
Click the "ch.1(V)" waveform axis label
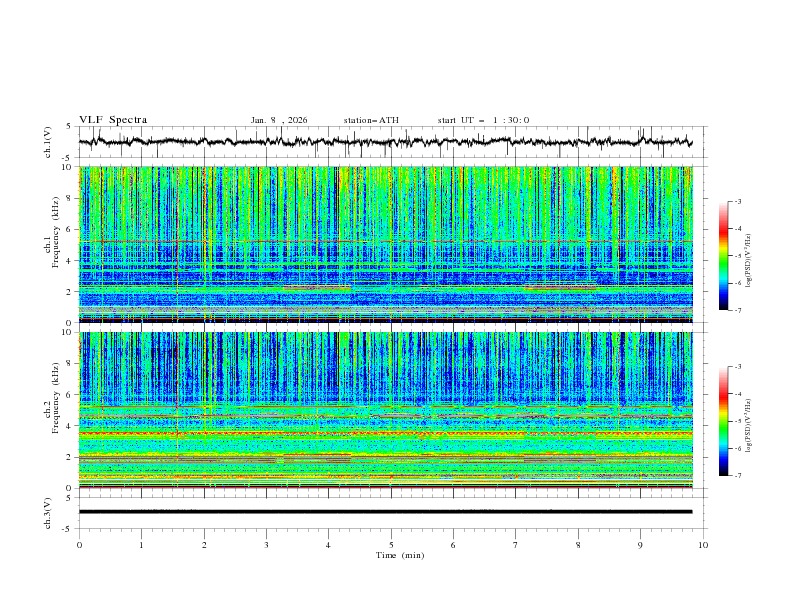tap(48, 142)
